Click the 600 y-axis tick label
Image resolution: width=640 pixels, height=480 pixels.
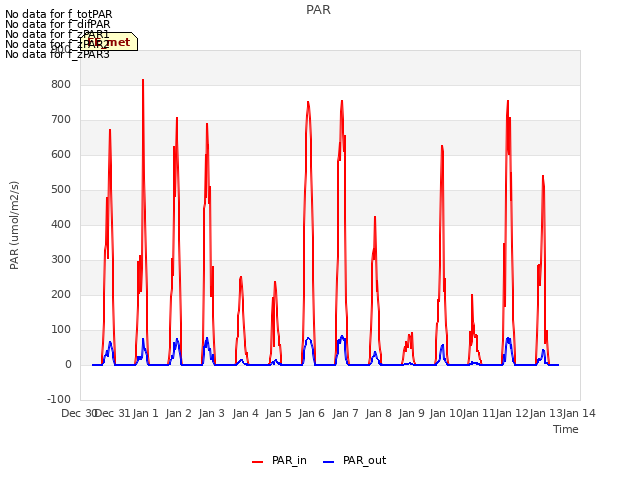tap(61, 155)
